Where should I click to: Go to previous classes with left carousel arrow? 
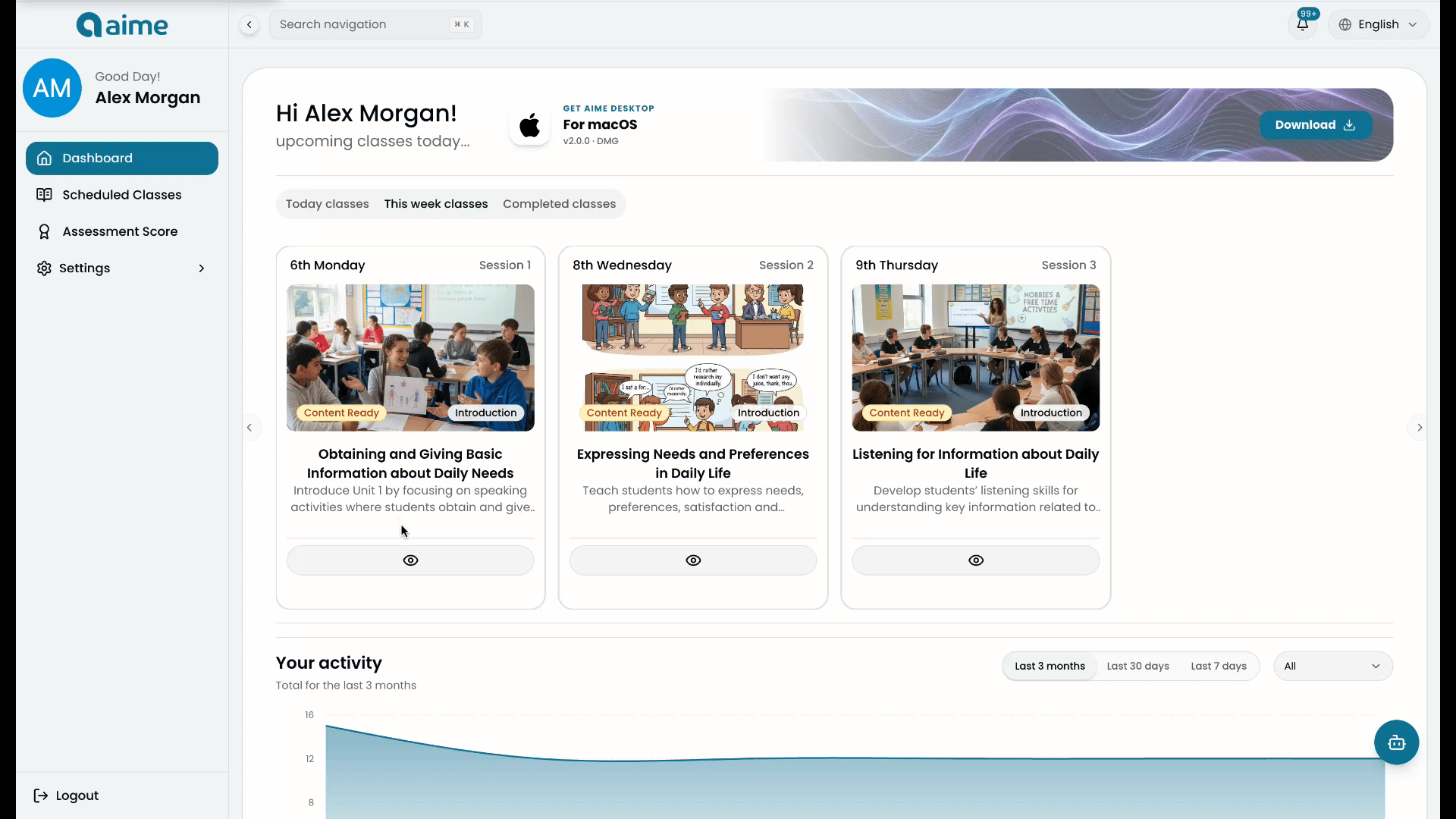point(249,428)
